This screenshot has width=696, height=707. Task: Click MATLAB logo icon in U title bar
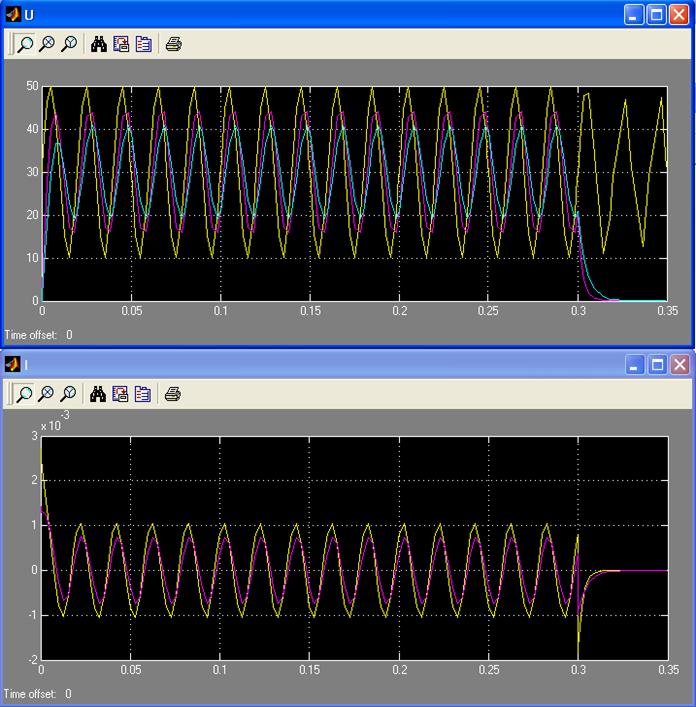point(13,14)
